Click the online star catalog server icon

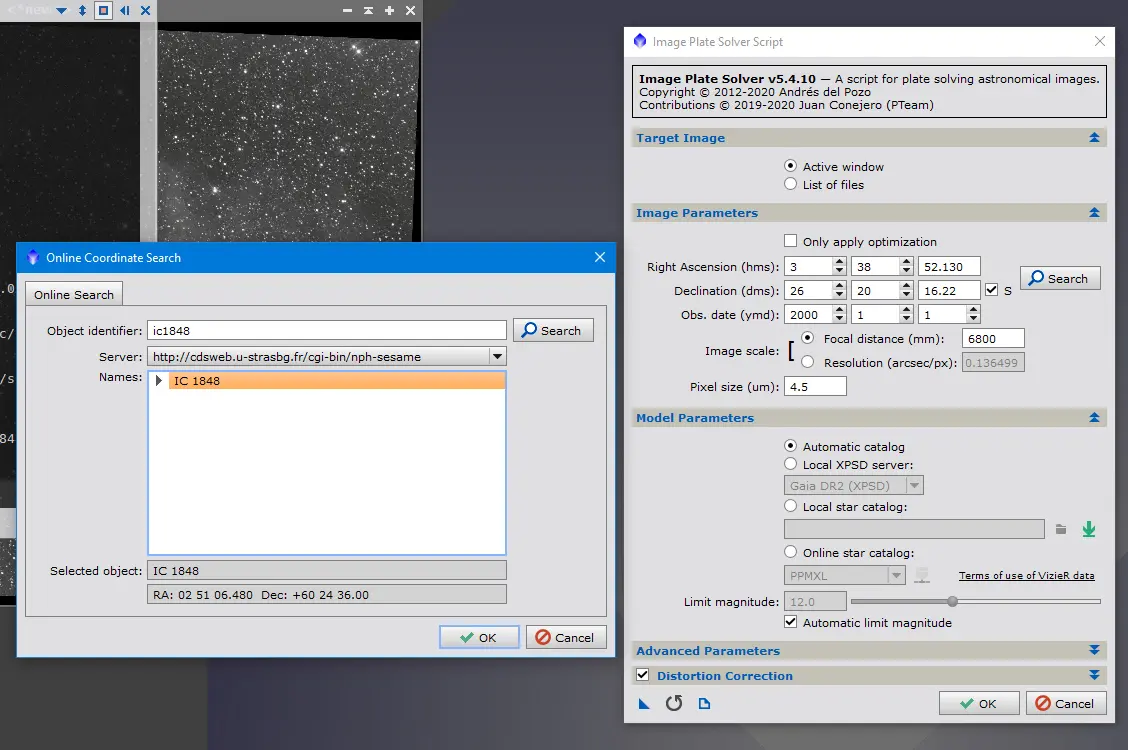922,575
